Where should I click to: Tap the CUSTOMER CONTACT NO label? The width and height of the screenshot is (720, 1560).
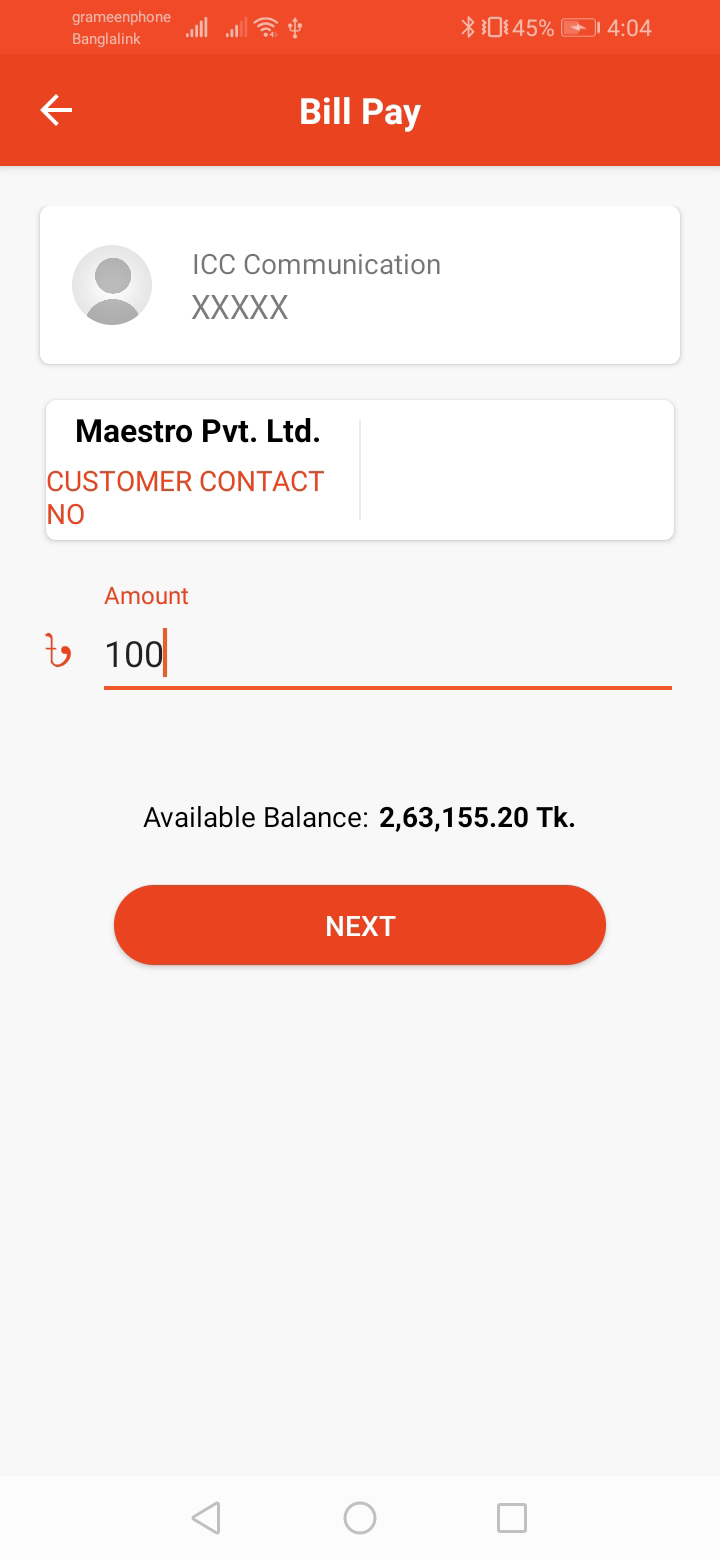[x=185, y=497]
